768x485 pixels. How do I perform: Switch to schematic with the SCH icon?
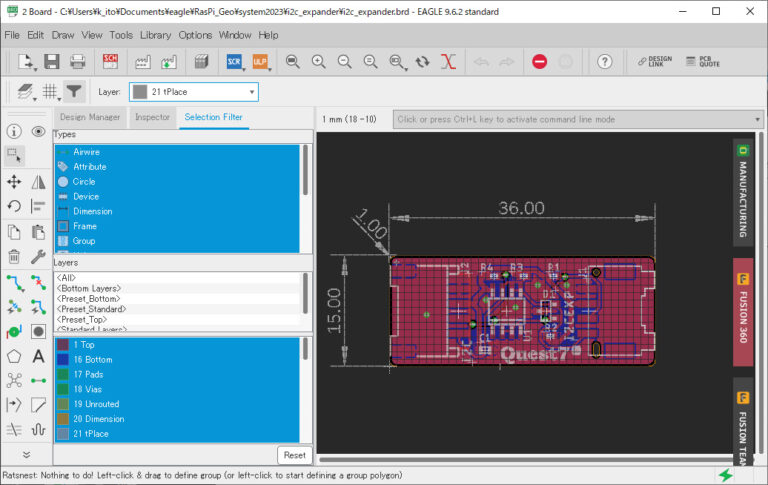110,61
